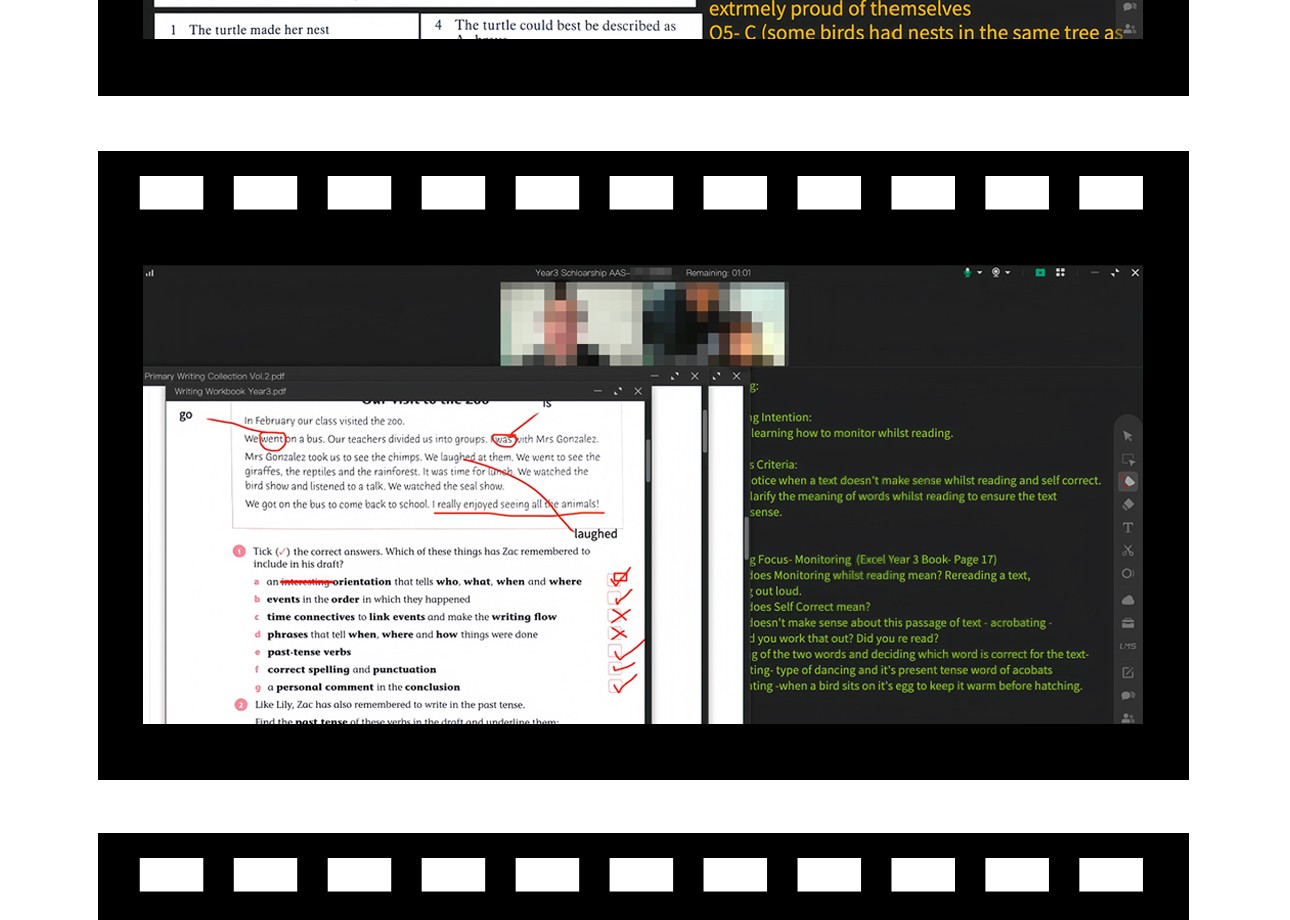This screenshot has width=1290, height=920.
Task: Click the scrollbar of Primary Writing Collection Vol.2.pdf
Action: tap(705, 430)
